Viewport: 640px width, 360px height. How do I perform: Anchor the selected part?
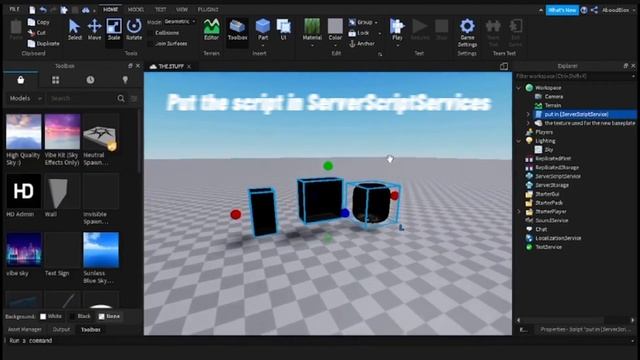click(x=362, y=44)
